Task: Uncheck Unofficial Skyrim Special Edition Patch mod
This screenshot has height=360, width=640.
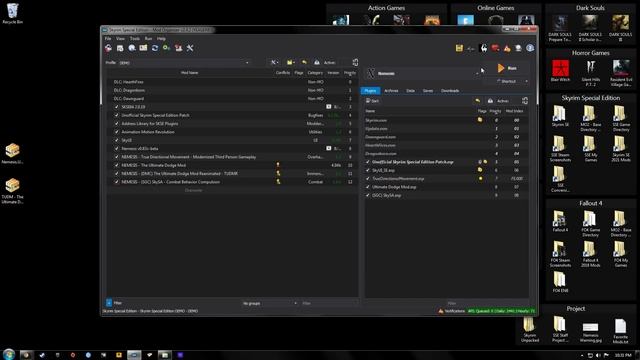Action: 116,115
